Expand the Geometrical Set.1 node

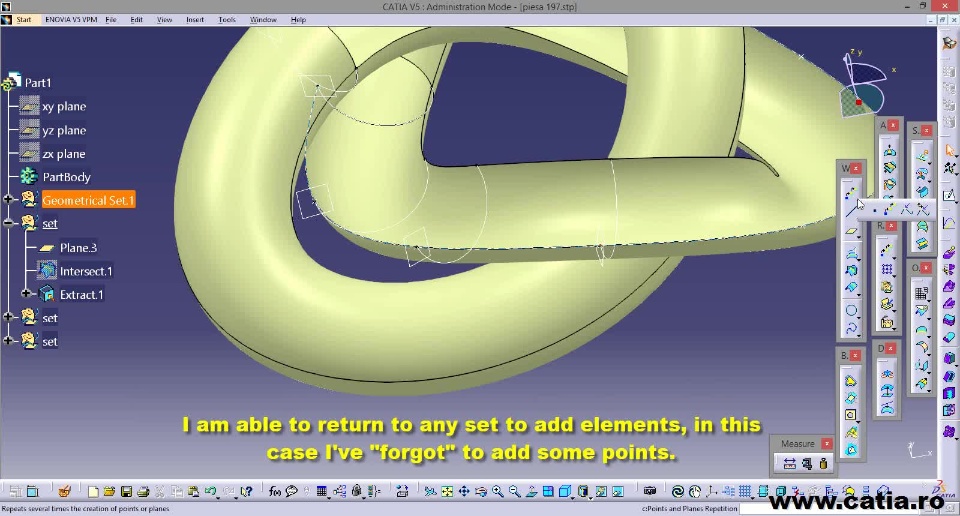point(8,199)
